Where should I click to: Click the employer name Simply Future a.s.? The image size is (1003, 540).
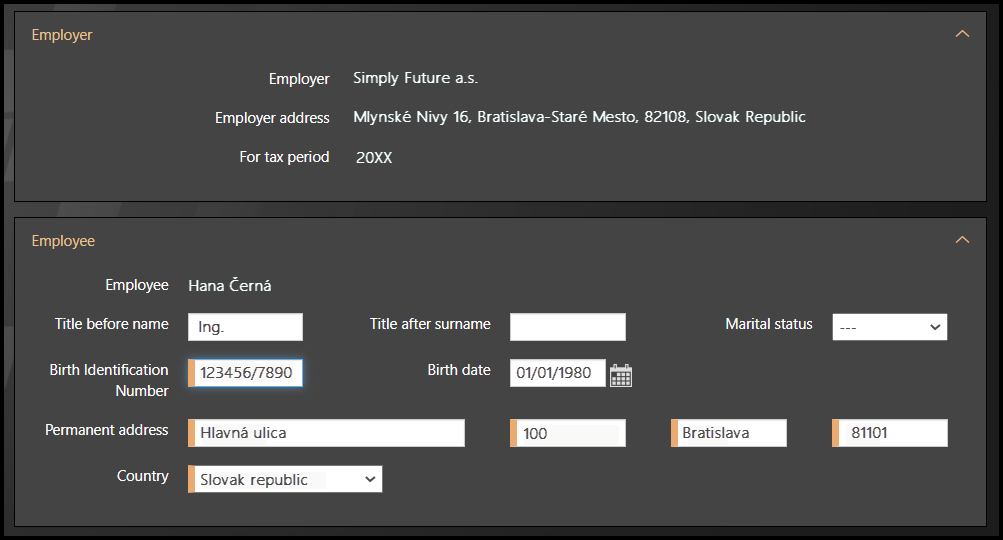pos(416,78)
